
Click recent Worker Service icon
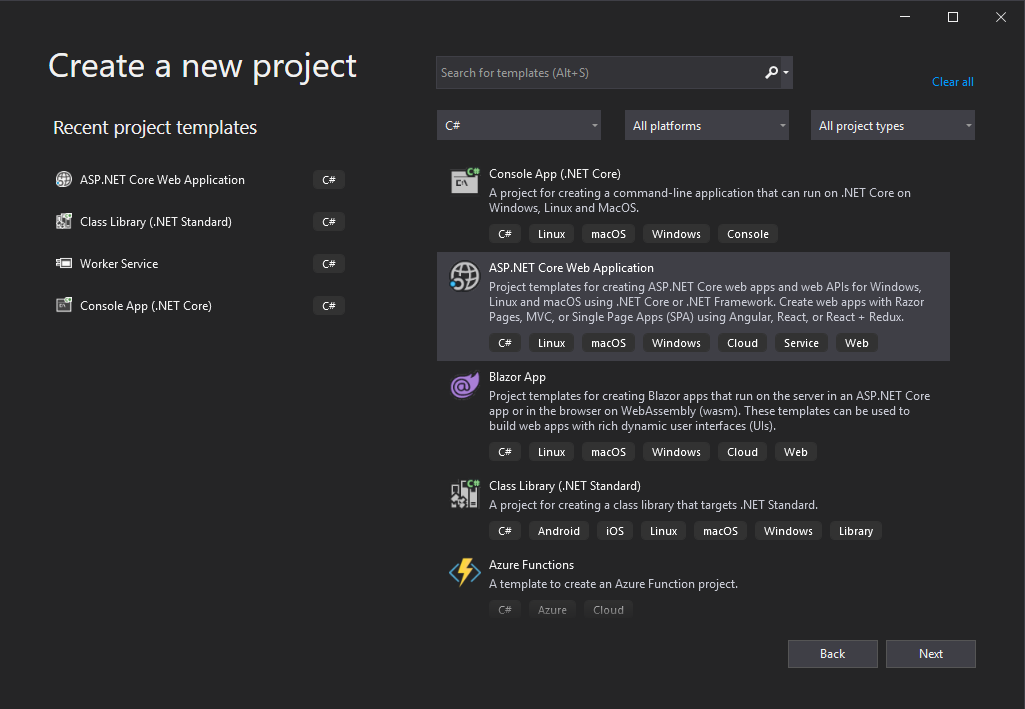64,264
